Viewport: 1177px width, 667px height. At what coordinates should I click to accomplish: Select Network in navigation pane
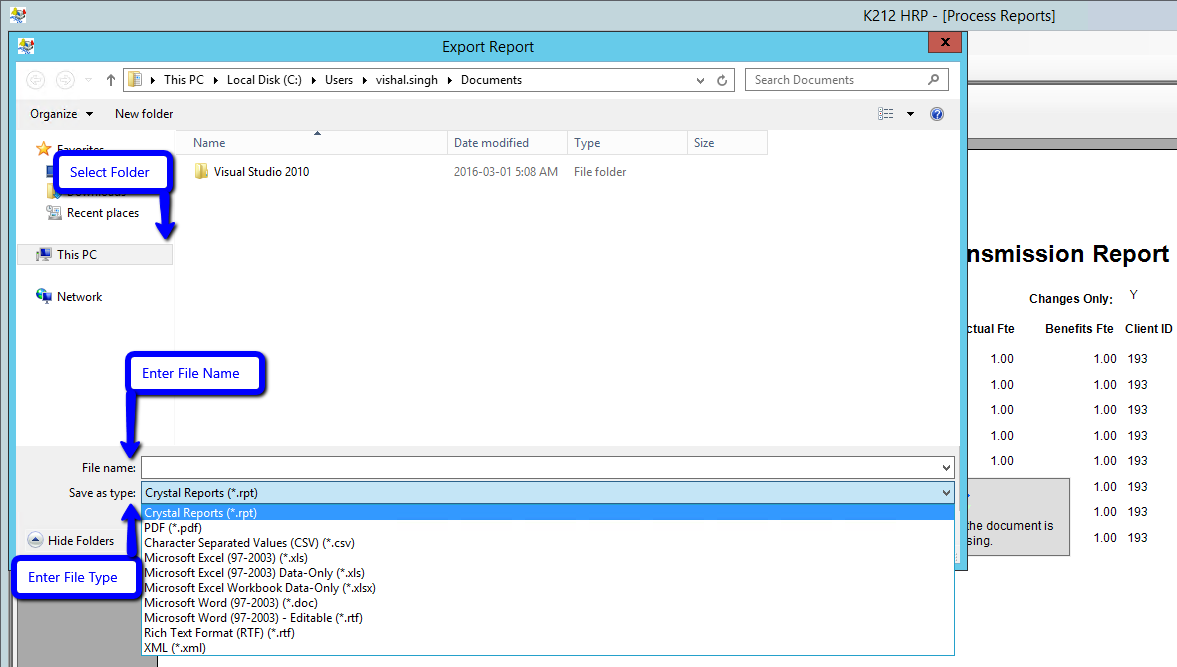(79, 297)
